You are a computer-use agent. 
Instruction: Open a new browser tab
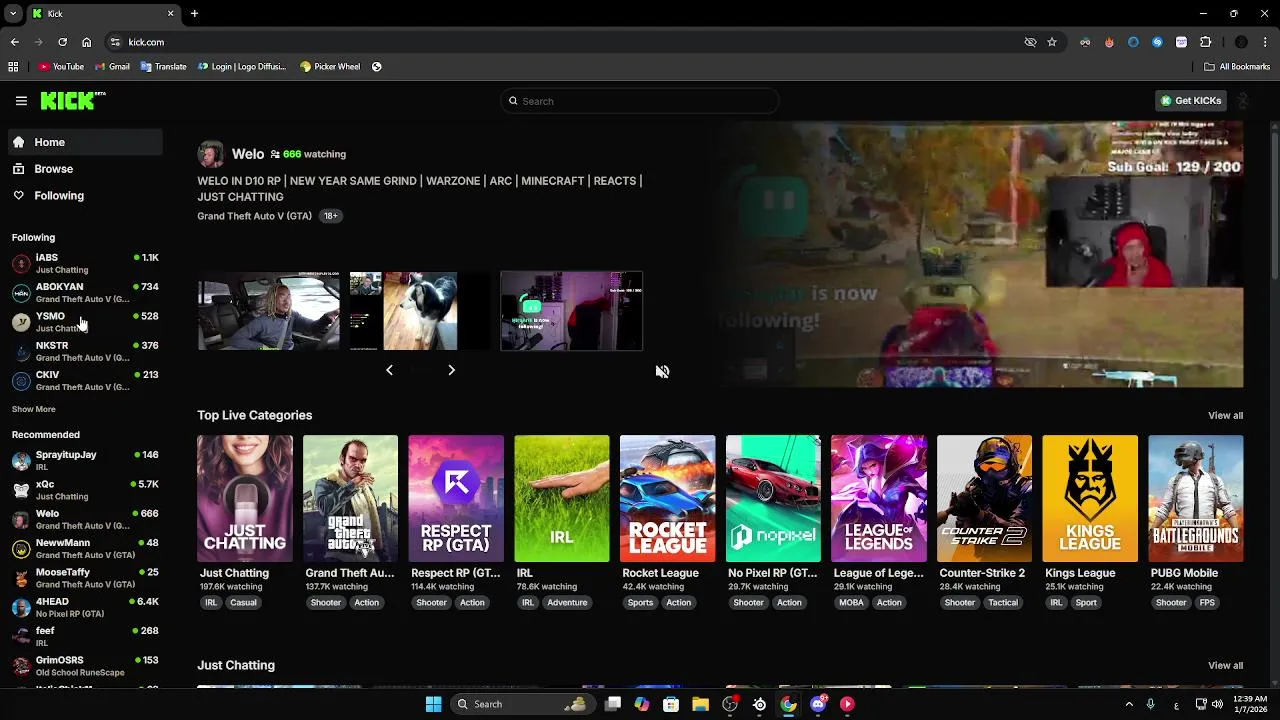(x=194, y=14)
